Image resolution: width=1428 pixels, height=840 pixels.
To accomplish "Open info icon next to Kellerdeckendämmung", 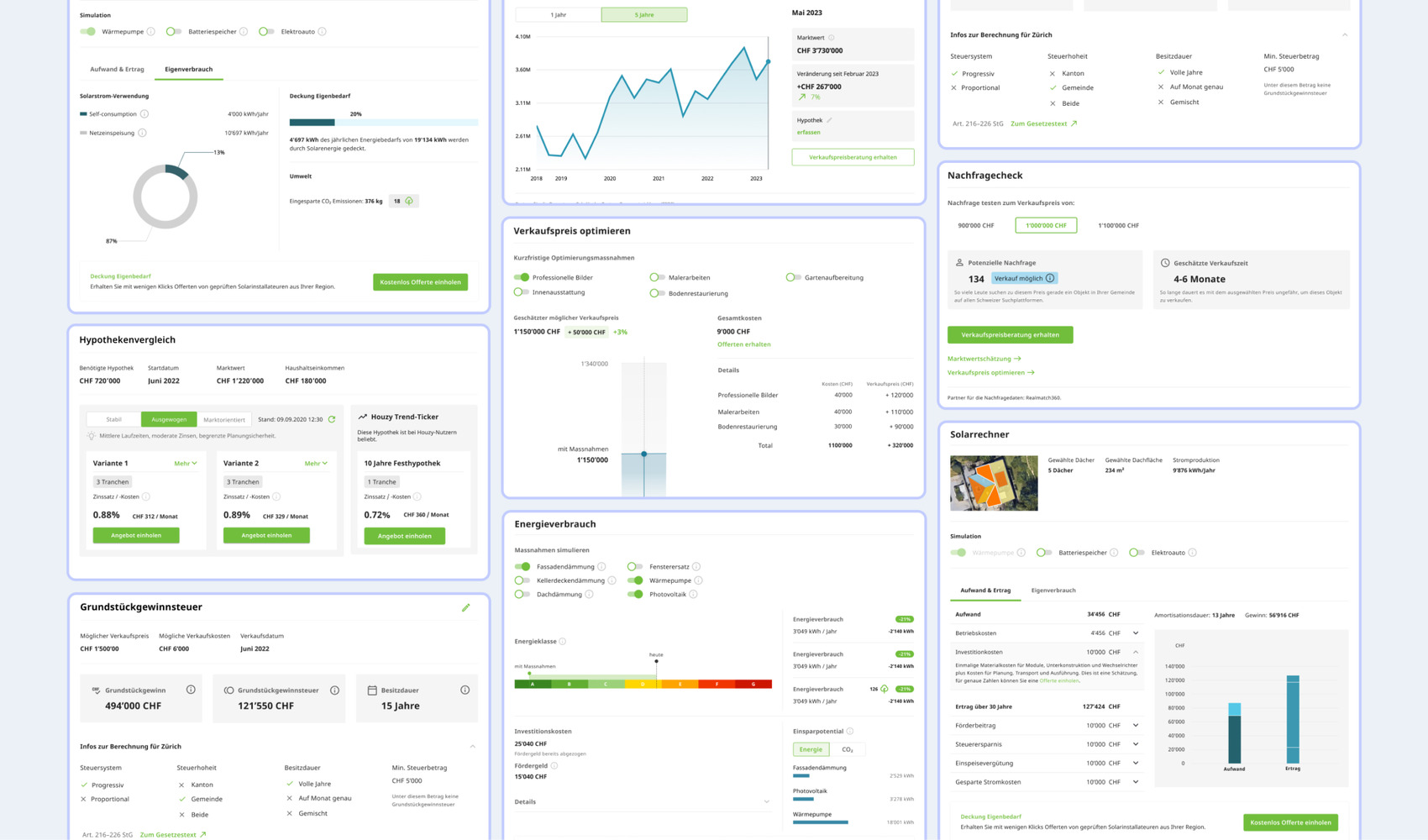I will click(612, 580).
